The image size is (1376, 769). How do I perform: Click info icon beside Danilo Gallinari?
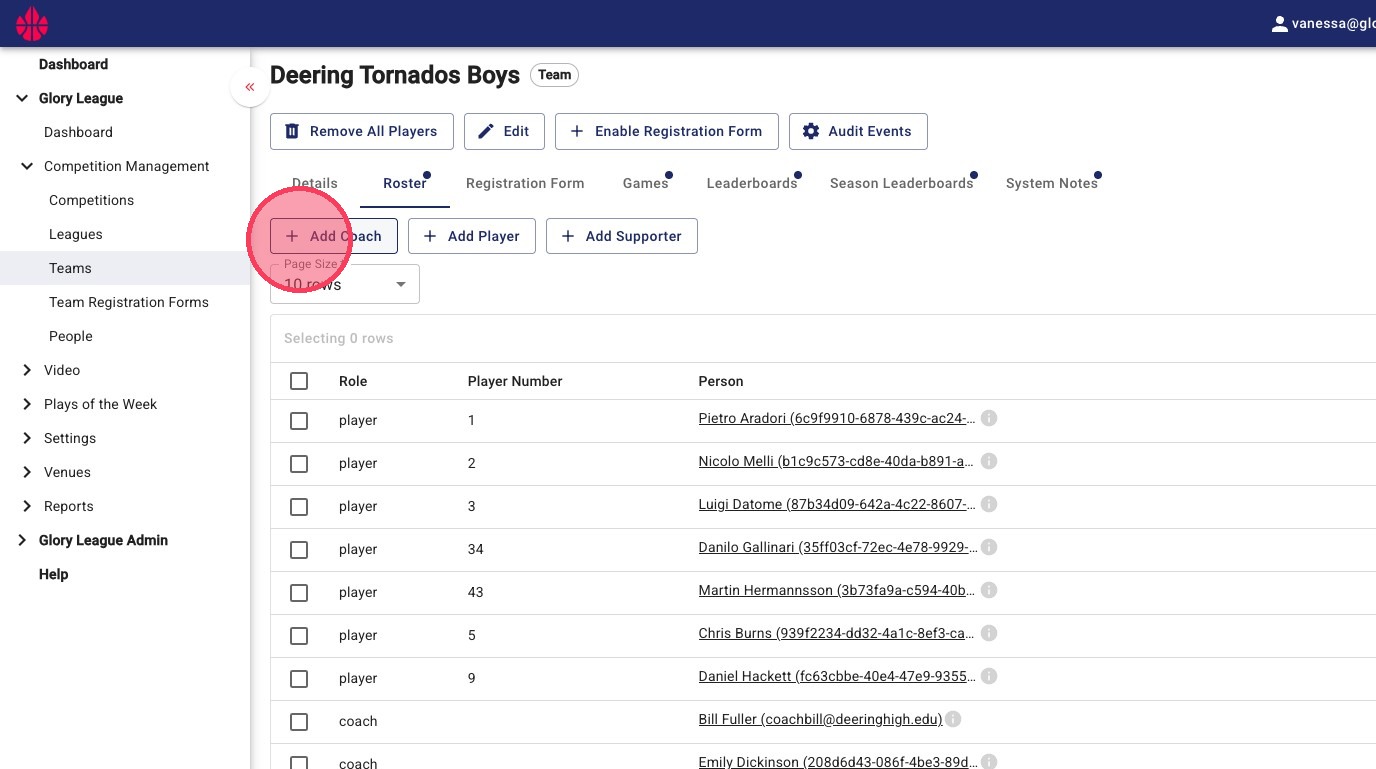(x=989, y=547)
